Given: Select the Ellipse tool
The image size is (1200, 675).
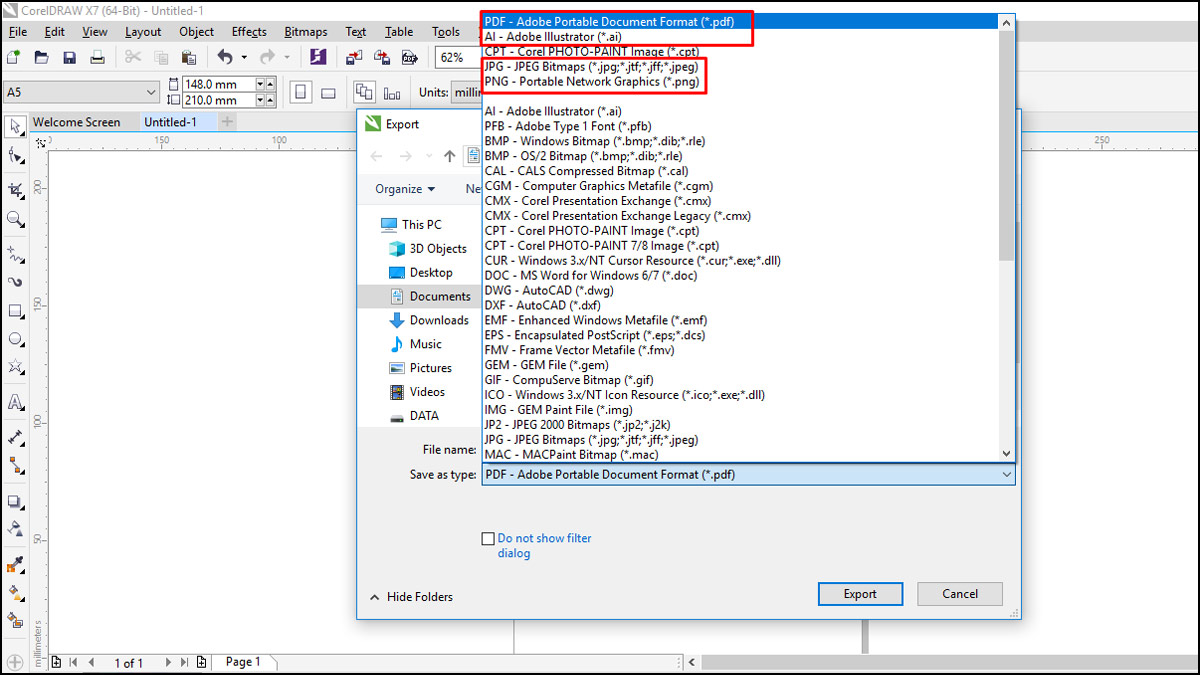Looking at the screenshot, I should coord(15,340).
